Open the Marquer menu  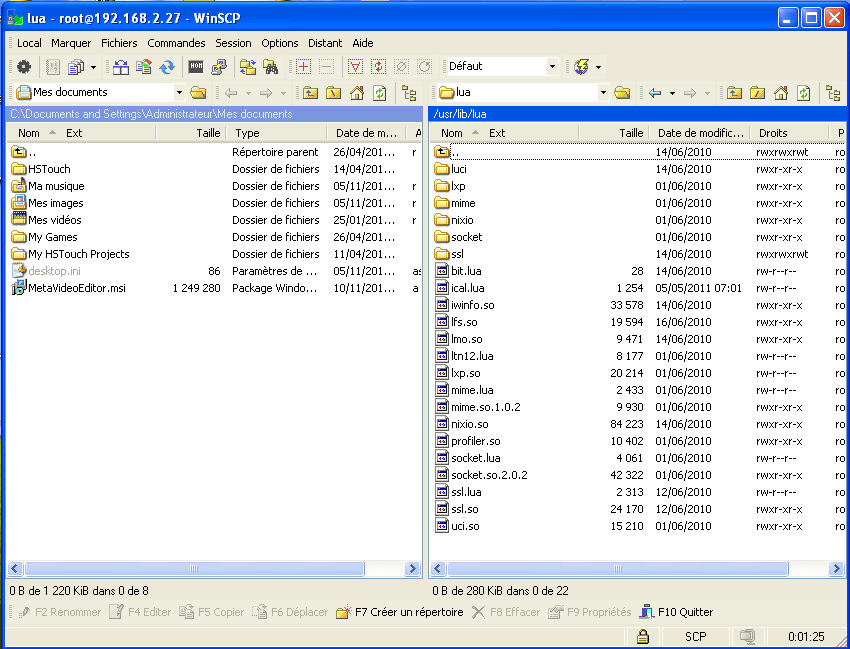(71, 43)
